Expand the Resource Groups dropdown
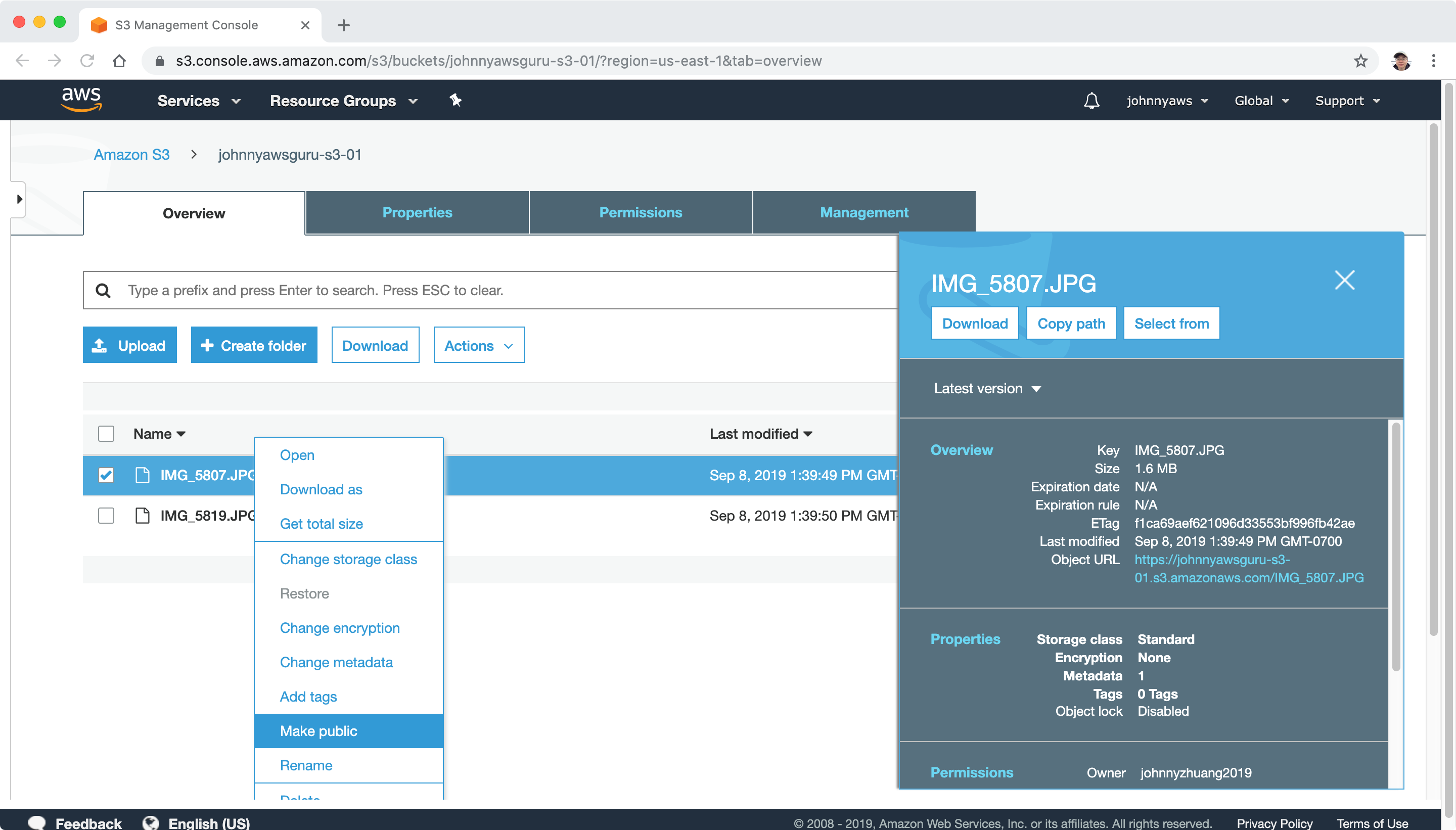Viewport: 1456px width, 830px height. click(344, 101)
